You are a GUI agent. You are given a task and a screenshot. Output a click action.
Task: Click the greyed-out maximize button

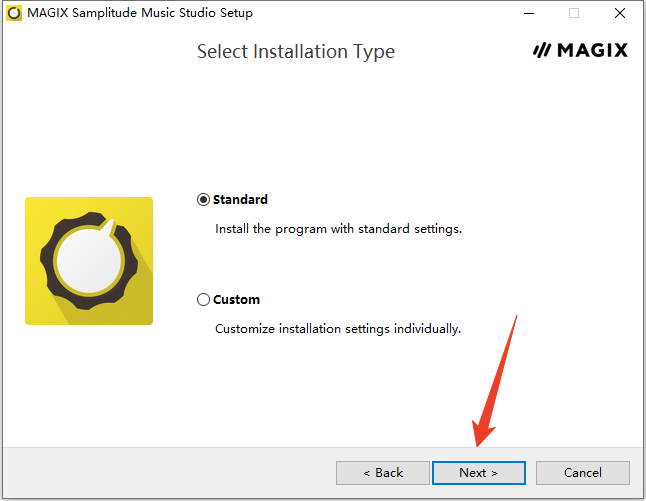[574, 13]
